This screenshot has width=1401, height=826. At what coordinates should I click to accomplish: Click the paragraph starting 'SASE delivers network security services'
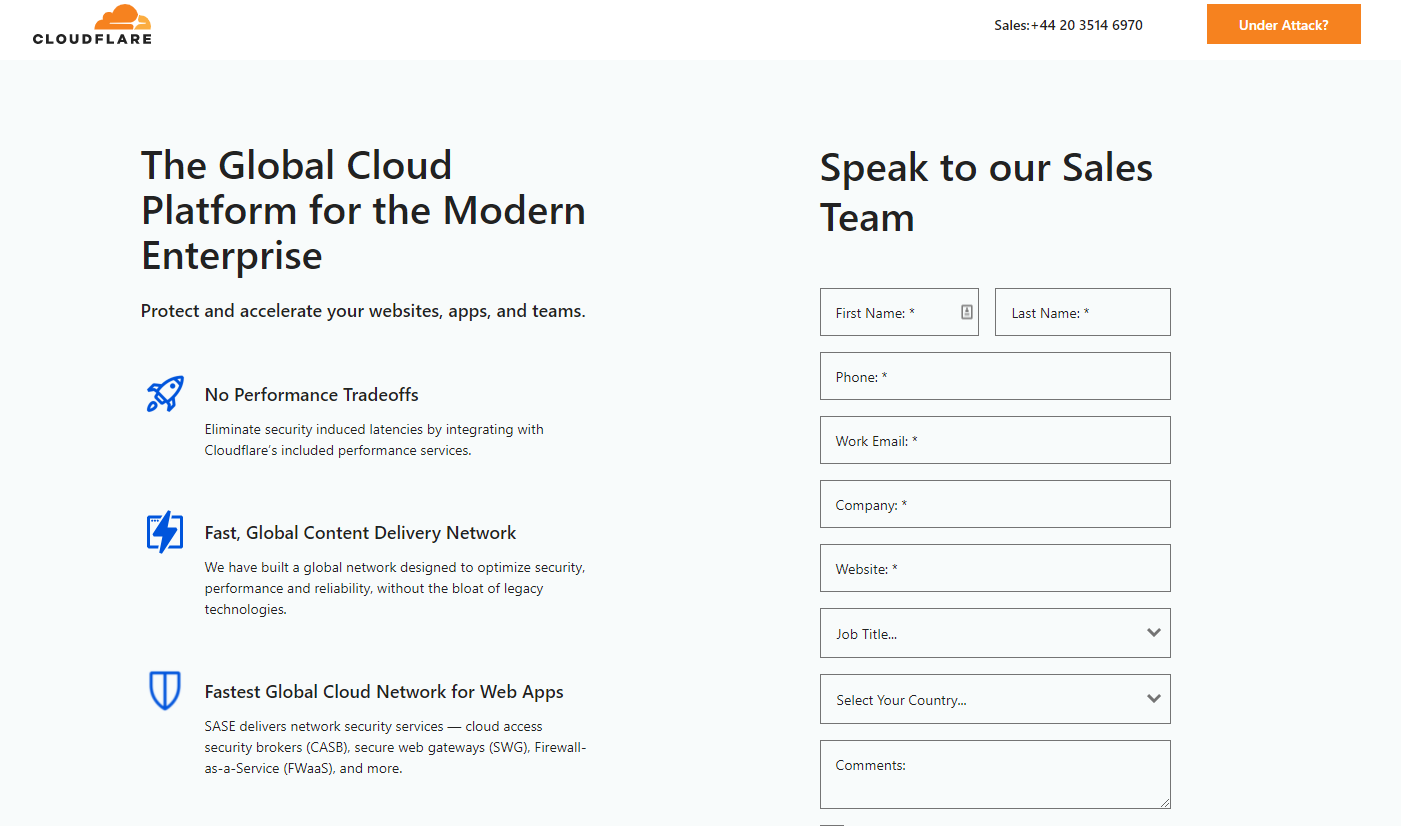[395, 747]
